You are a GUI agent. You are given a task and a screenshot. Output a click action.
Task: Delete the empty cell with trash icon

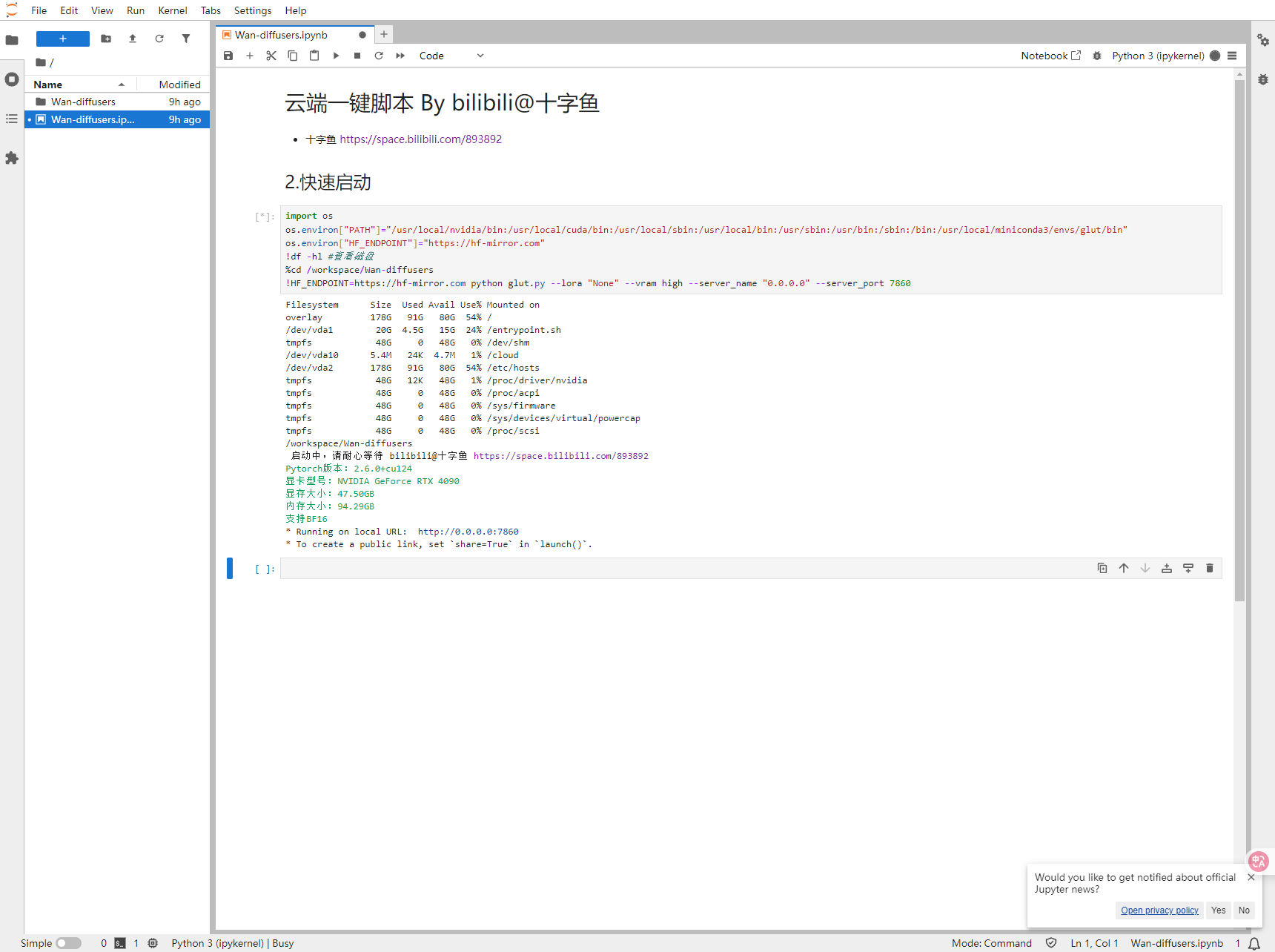click(1210, 568)
